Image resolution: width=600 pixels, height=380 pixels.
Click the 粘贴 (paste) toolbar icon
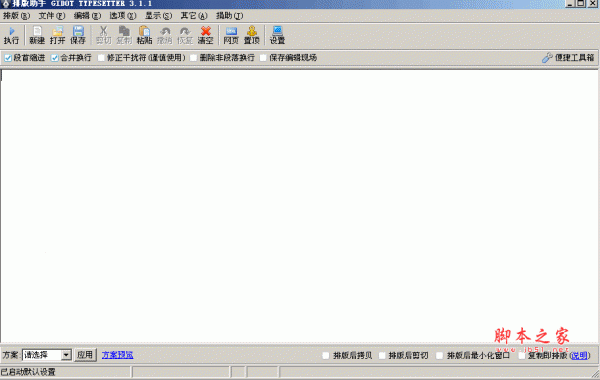pyautogui.click(x=144, y=35)
